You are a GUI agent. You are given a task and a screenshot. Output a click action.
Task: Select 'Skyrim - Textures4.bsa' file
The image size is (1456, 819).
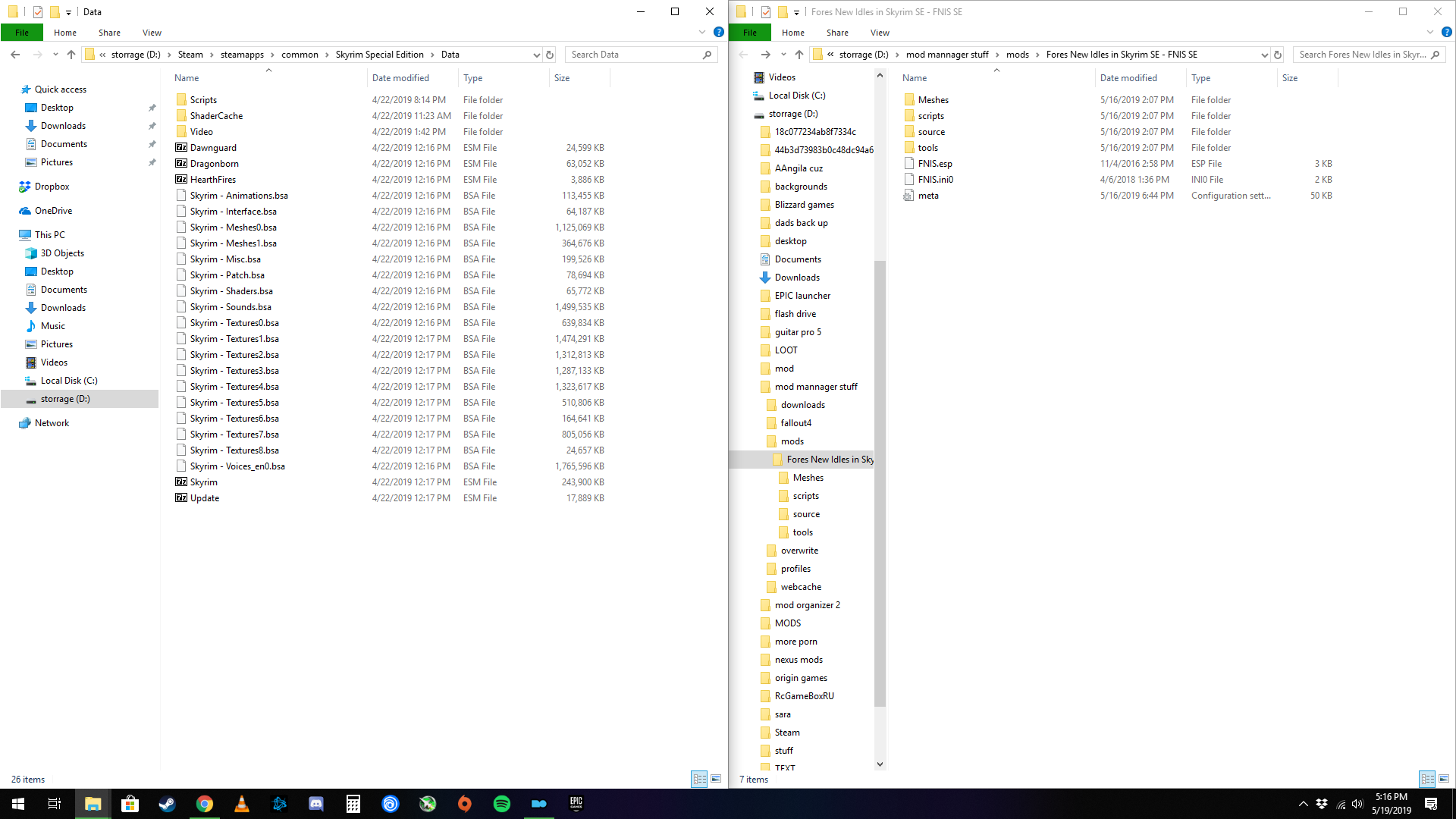234,387
